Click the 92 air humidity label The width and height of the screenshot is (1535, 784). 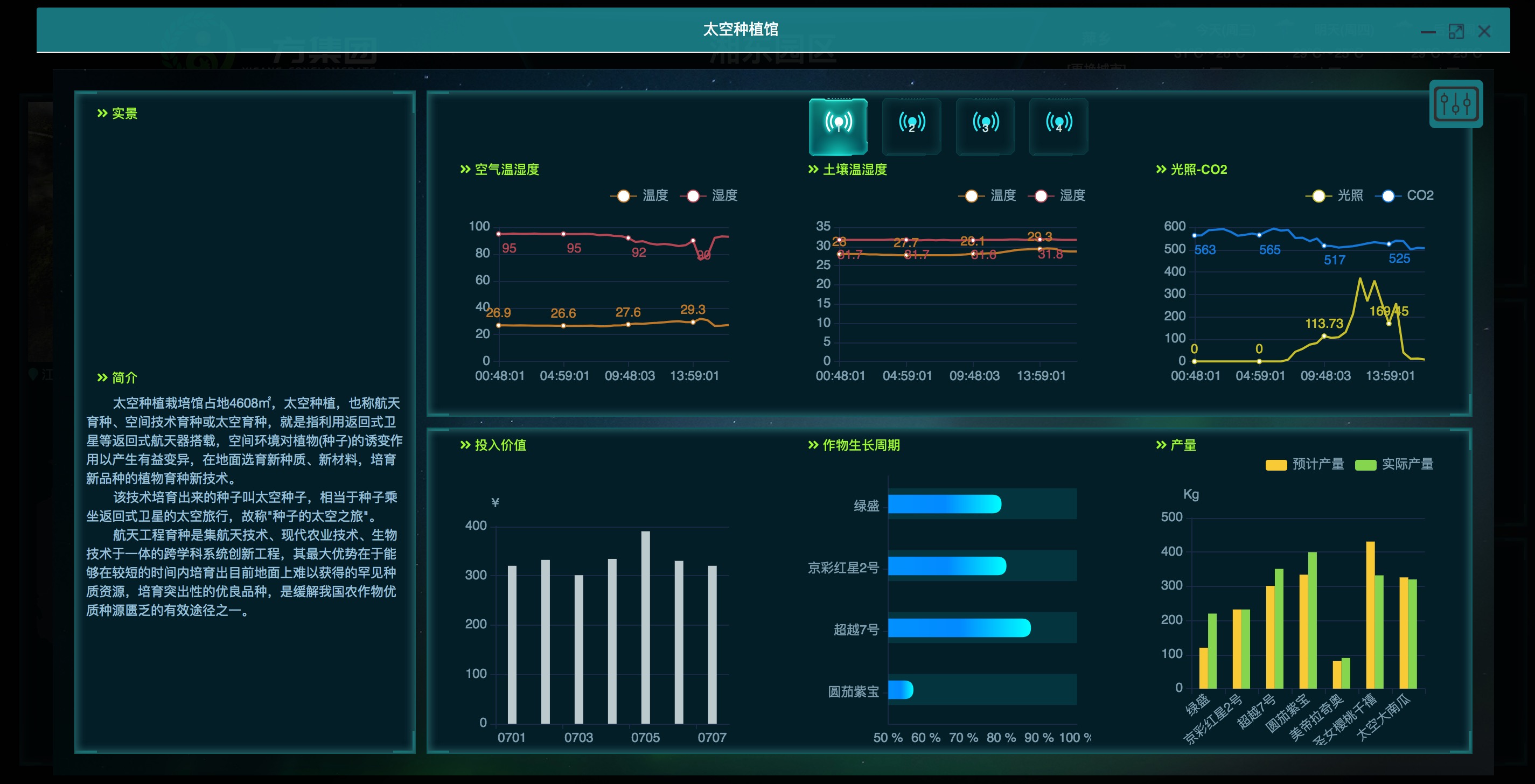coord(639,253)
